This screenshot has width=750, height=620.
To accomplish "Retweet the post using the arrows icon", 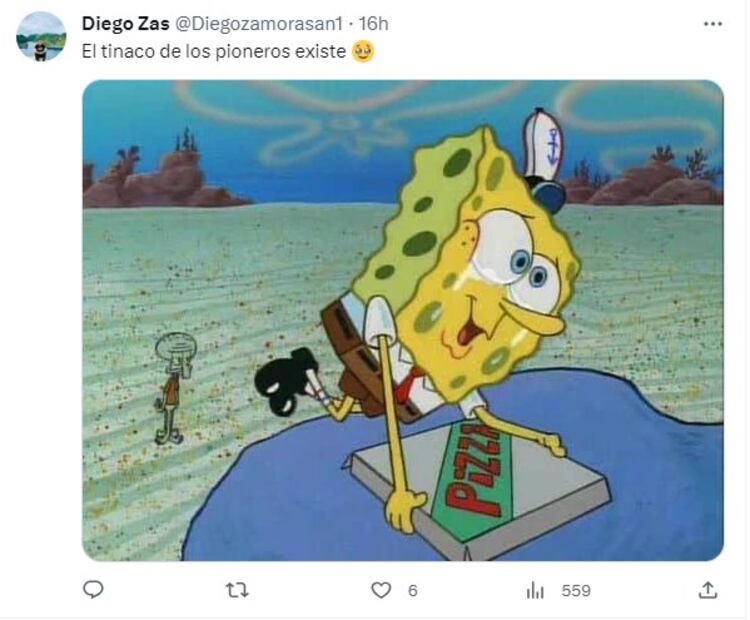I will [x=237, y=590].
